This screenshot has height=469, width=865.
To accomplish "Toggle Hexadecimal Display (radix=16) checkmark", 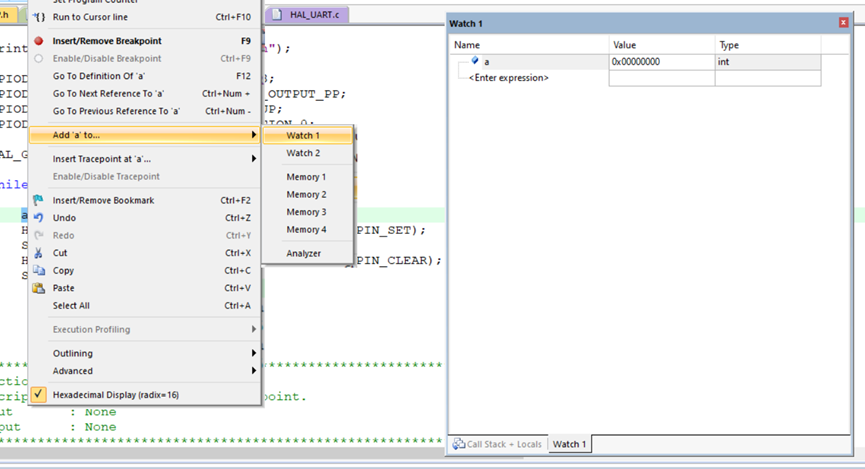I will (x=39, y=395).
